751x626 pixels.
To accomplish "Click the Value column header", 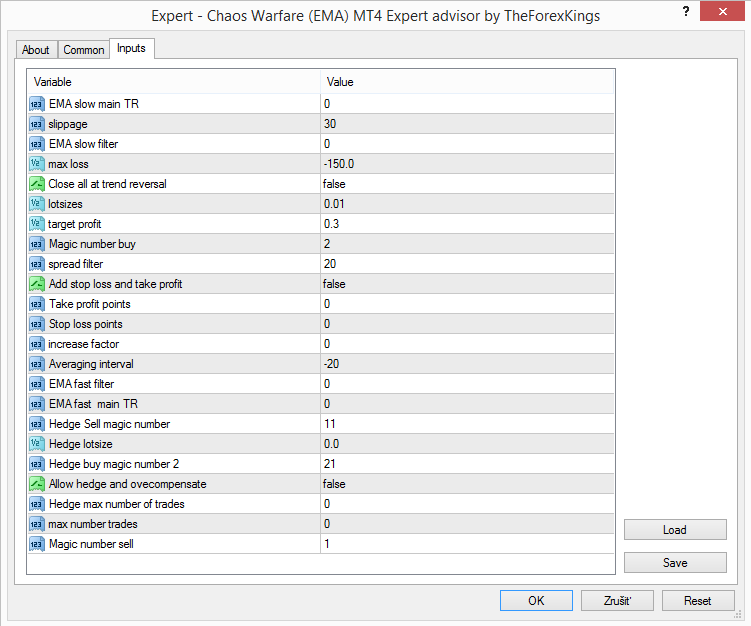I will [x=467, y=82].
